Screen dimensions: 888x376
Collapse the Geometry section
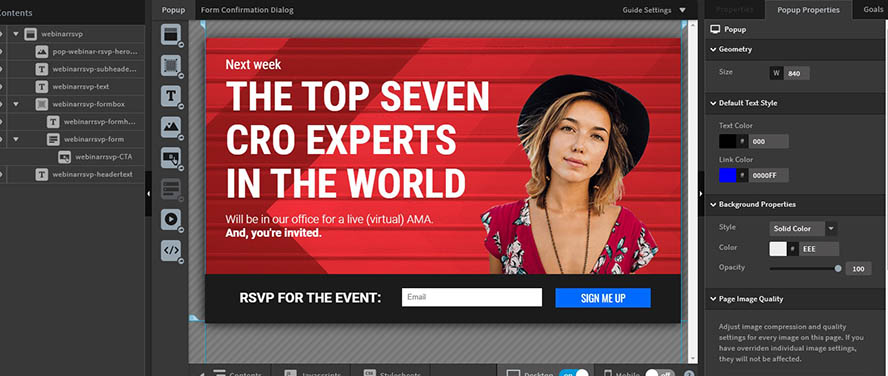(713, 49)
